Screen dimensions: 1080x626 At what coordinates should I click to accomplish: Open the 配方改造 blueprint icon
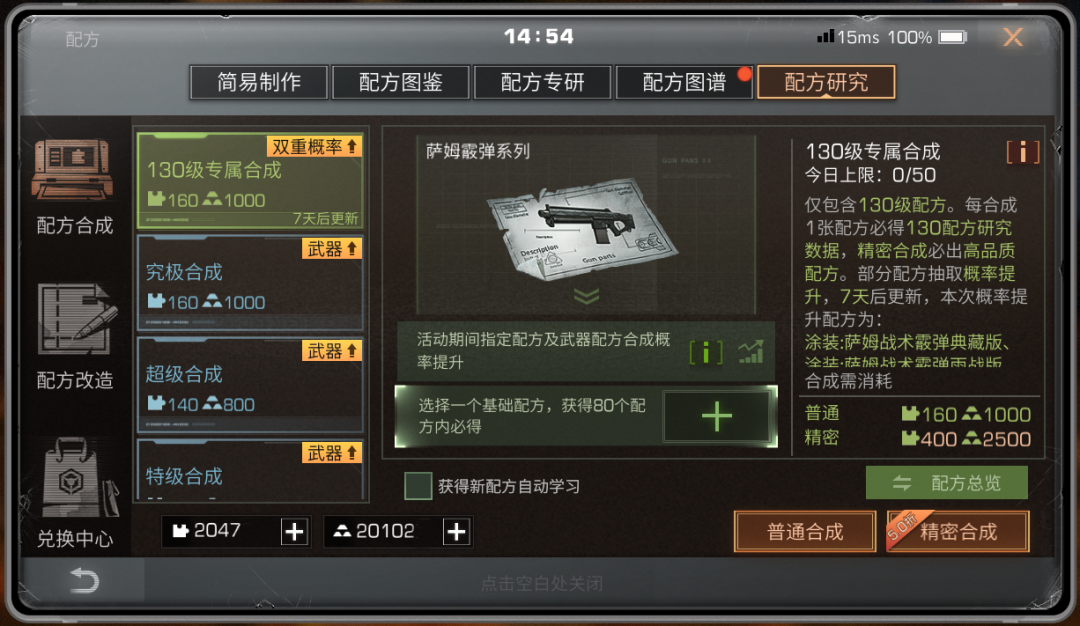coord(76,320)
